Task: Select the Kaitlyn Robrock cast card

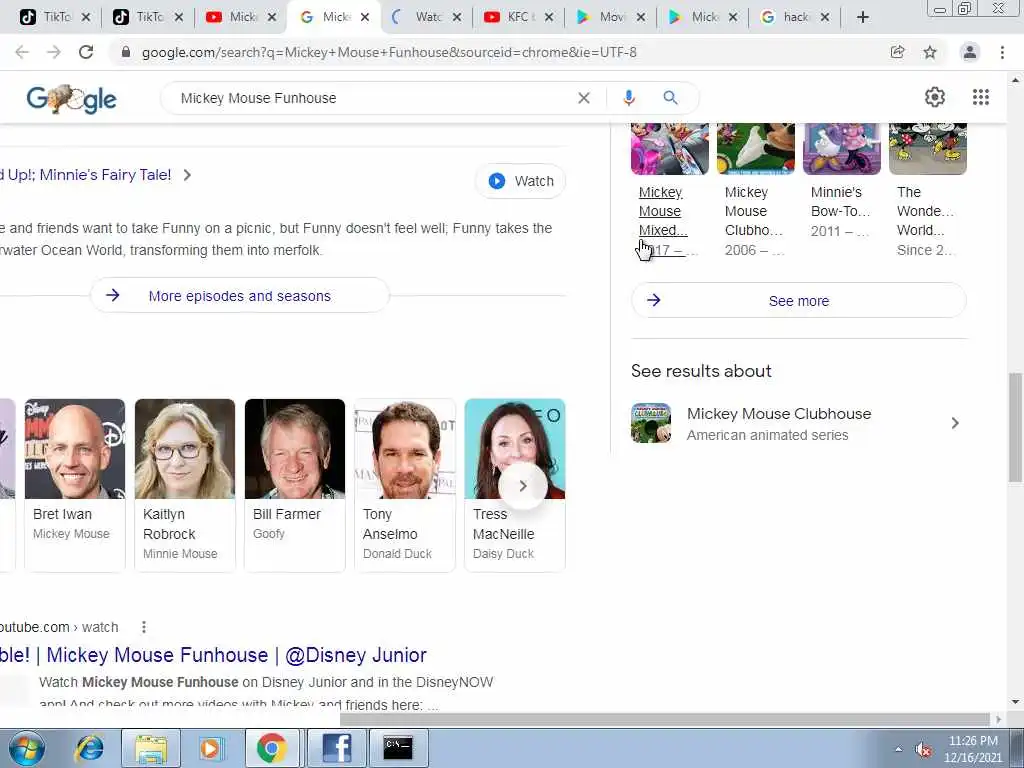Action: point(185,485)
